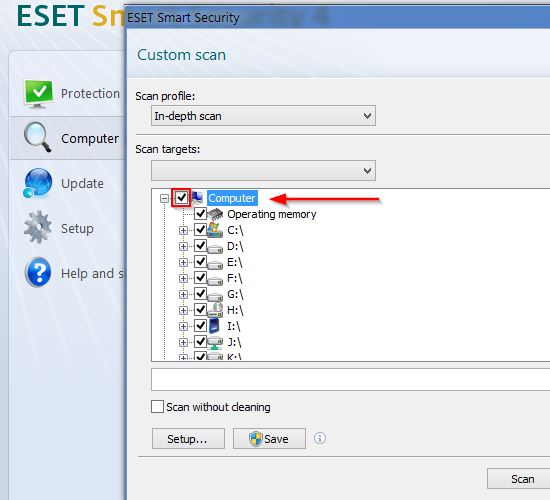The width and height of the screenshot is (550, 500).
Task: Open the Scan targets dropdown
Action: (x=263, y=171)
